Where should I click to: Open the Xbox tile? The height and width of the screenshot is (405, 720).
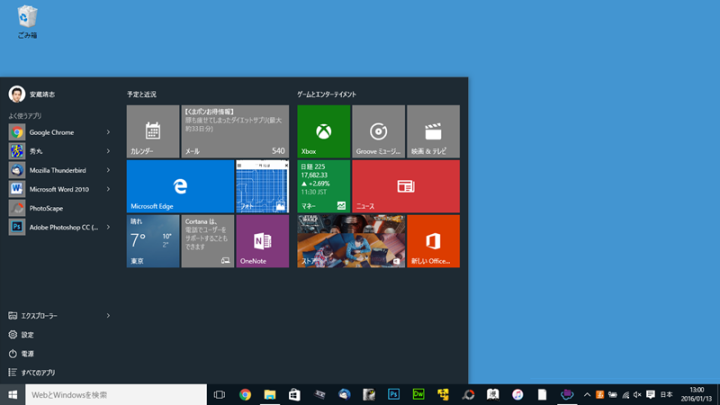coord(324,131)
